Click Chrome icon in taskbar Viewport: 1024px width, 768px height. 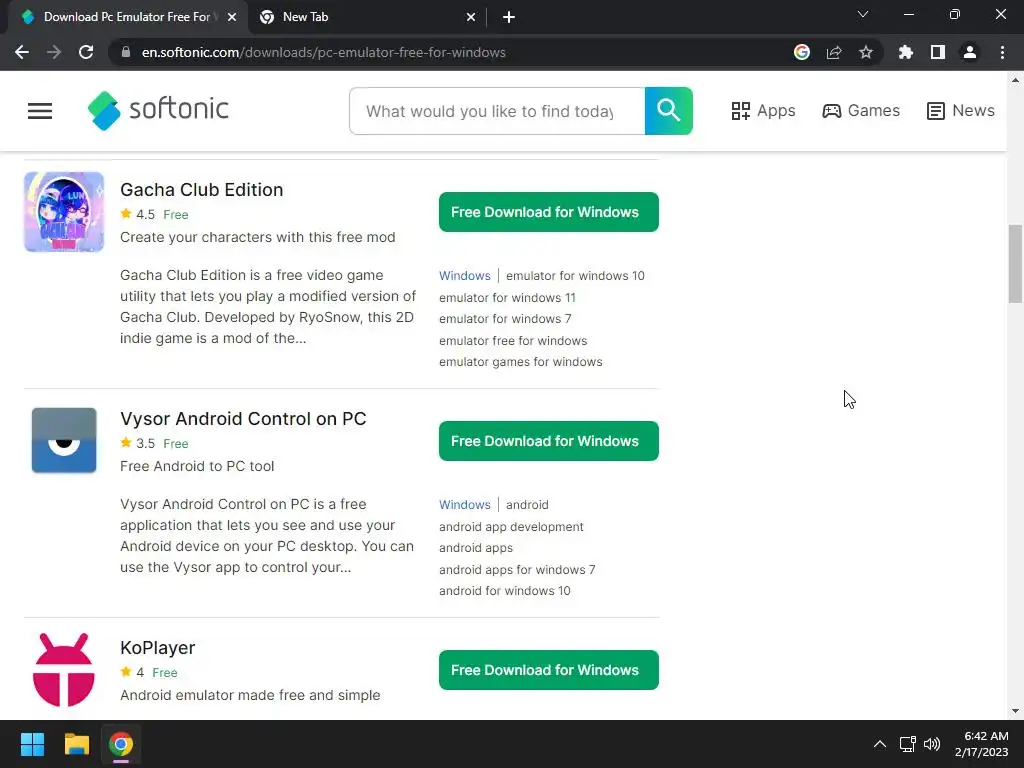click(121, 744)
